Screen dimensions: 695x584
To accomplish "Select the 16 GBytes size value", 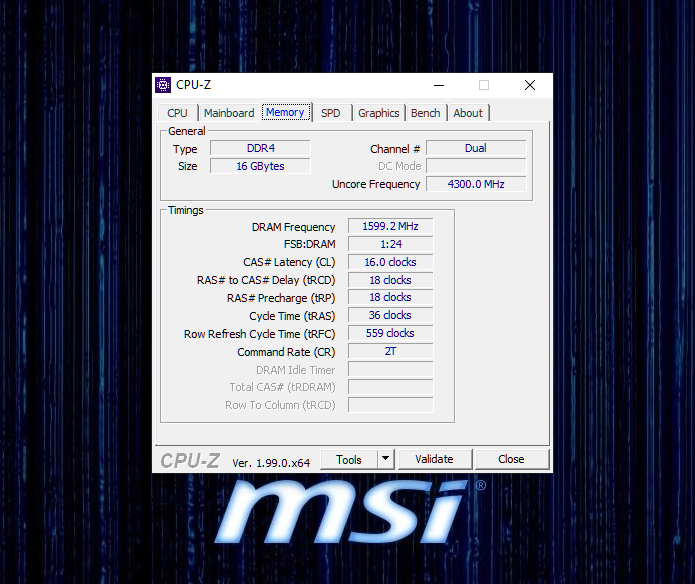I will pyautogui.click(x=260, y=166).
